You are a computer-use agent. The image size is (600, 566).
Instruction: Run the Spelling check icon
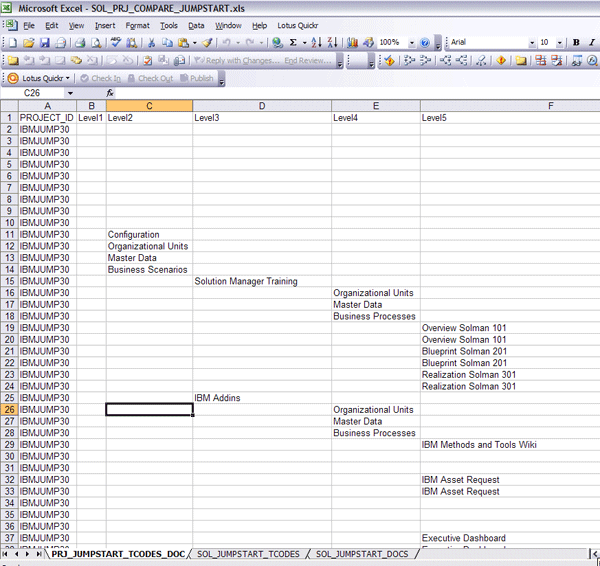[x=116, y=43]
